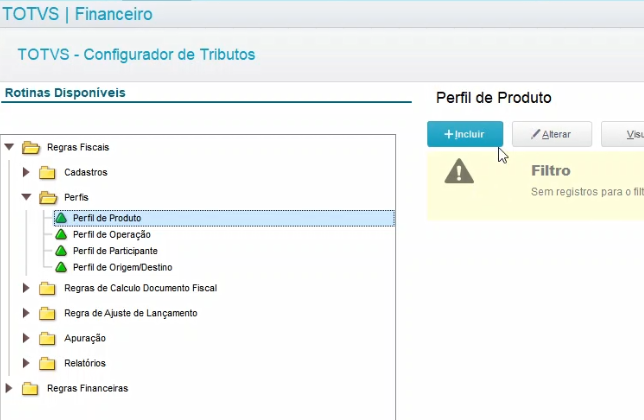The height and width of the screenshot is (420, 644).
Task: Collapse the Regras Fiscais tree node
Action: click(9, 147)
